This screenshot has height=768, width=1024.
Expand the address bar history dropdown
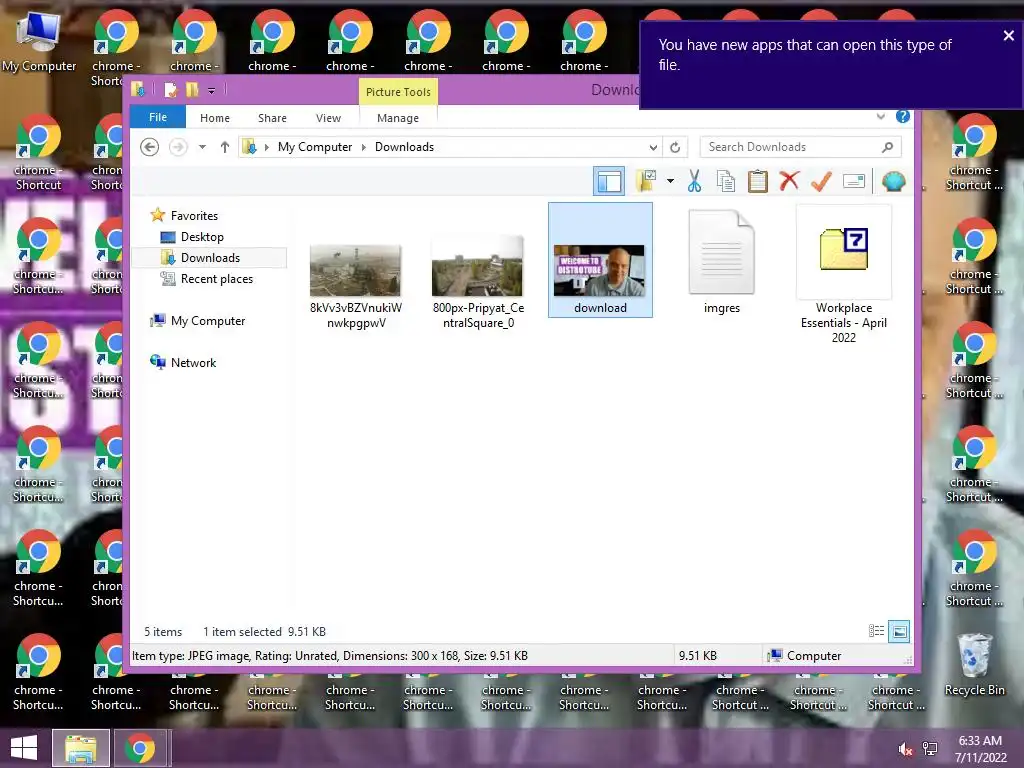tap(653, 148)
